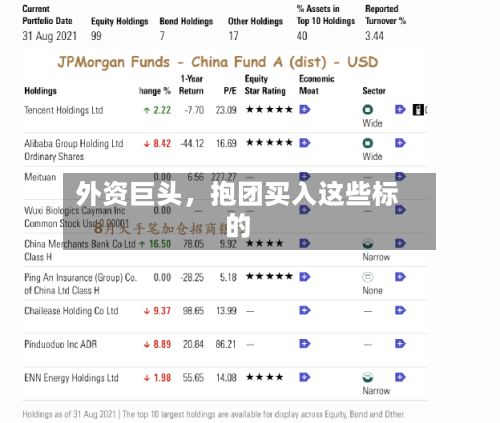Click blue arrow beside Alibaba Wide moat

400,143
